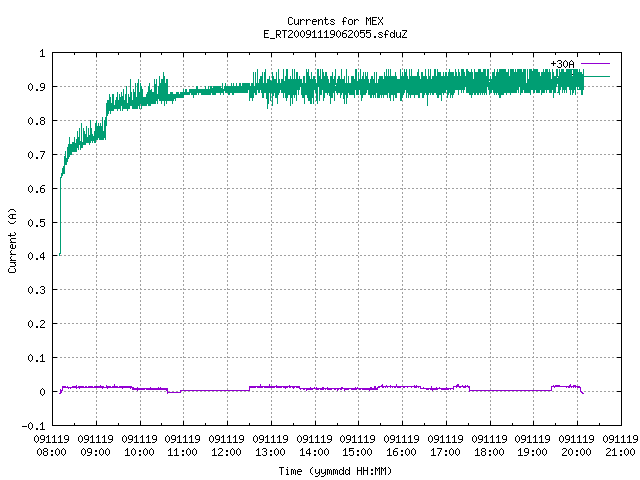This screenshot has height=480, width=640.
Task: Click the x-axis time label "14:00"
Action: point(315,452)
